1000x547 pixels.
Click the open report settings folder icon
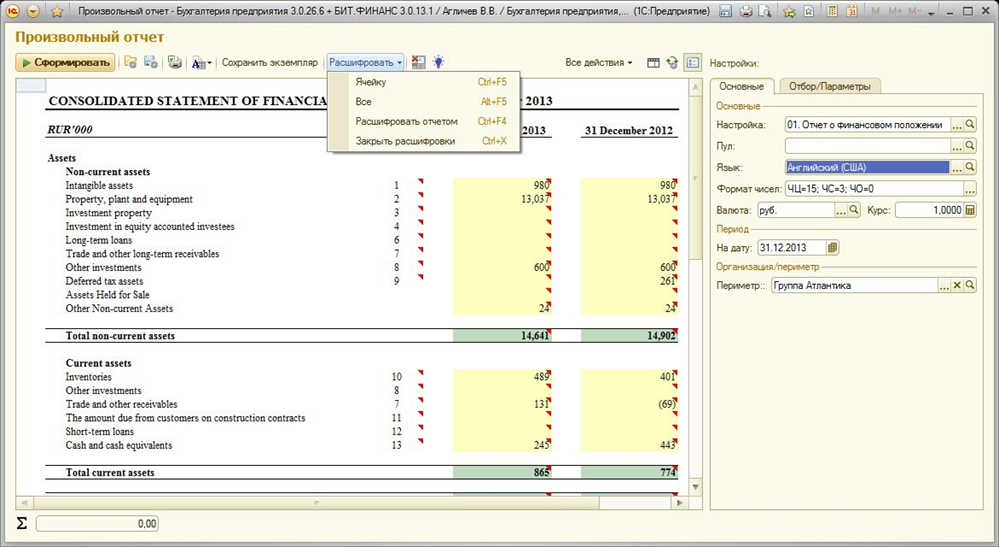tap(131, 62)
